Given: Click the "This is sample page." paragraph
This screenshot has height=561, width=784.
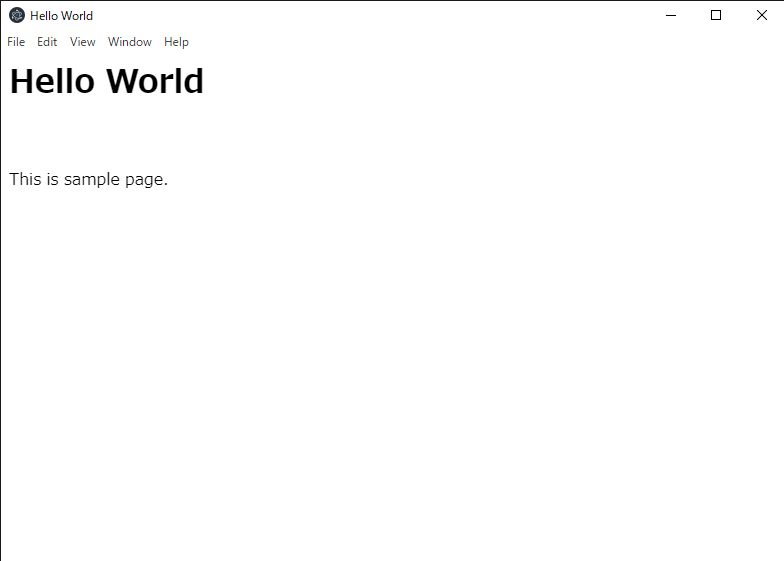Looking at the screenshot, I should click(x=88, y=179).
